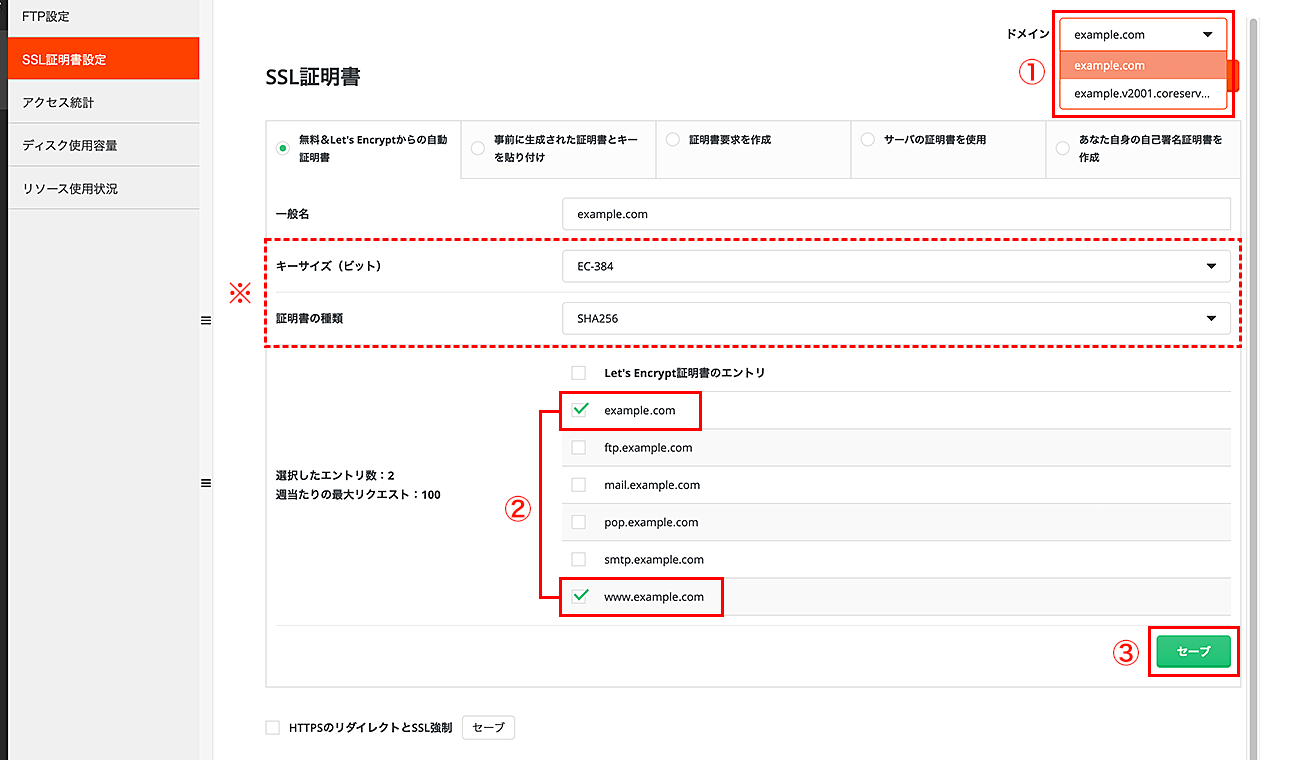Viewport: 1300px width, 760px height.
Task: Select the あなた自身の自己署名証明書を作成 option
Action: pyautogui.click(x=1061, y=148)
